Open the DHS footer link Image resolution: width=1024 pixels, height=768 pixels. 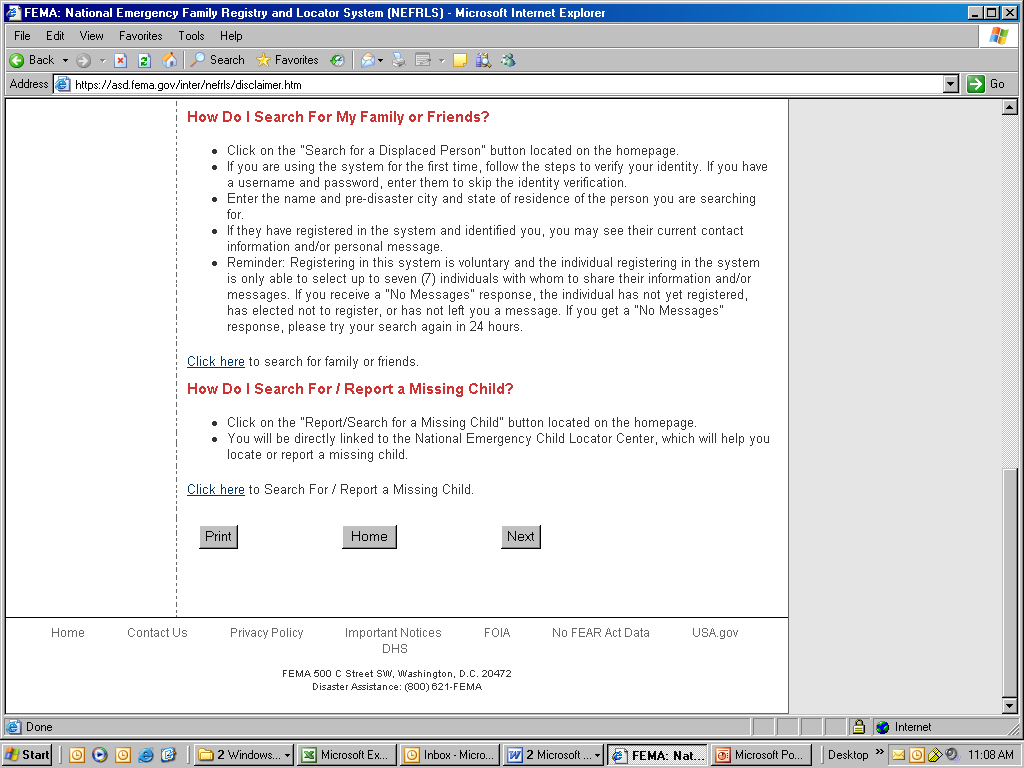click(395, 649)
